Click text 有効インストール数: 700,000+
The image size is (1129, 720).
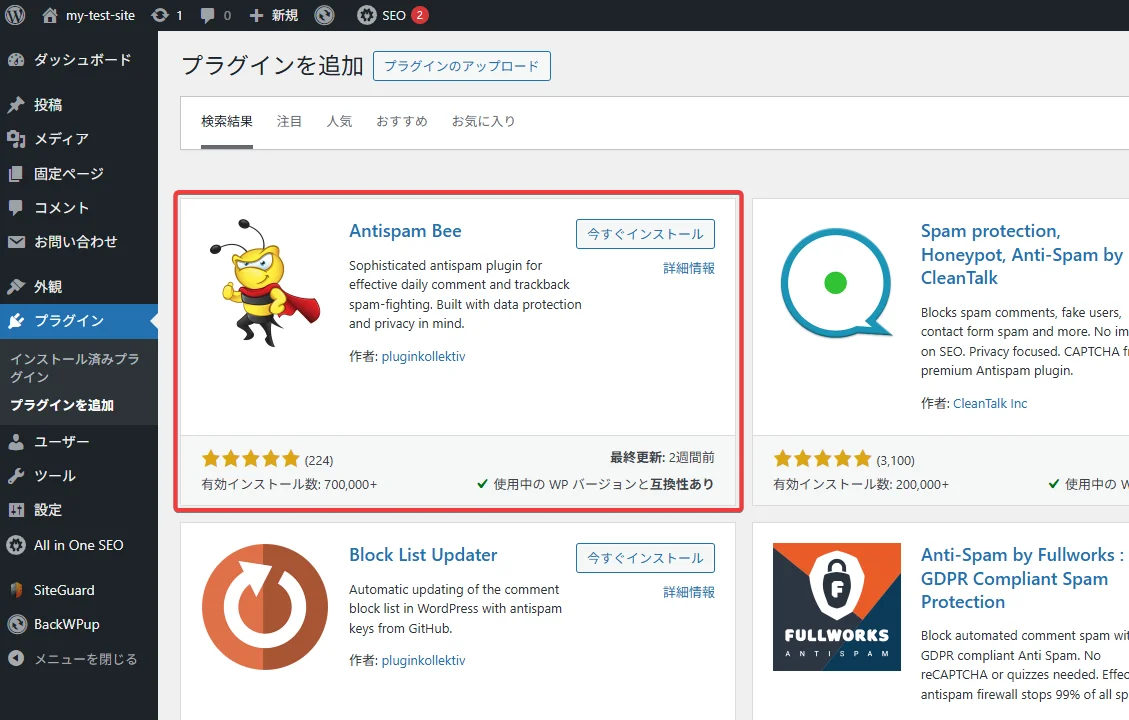(x=289, y=485)
